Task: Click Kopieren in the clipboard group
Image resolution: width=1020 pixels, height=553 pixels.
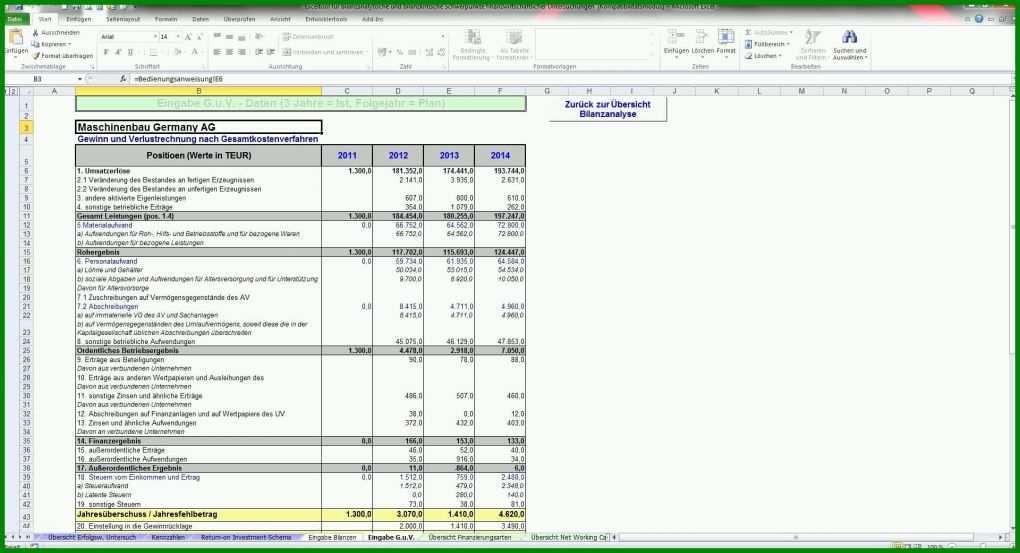Action: (53, 44)
